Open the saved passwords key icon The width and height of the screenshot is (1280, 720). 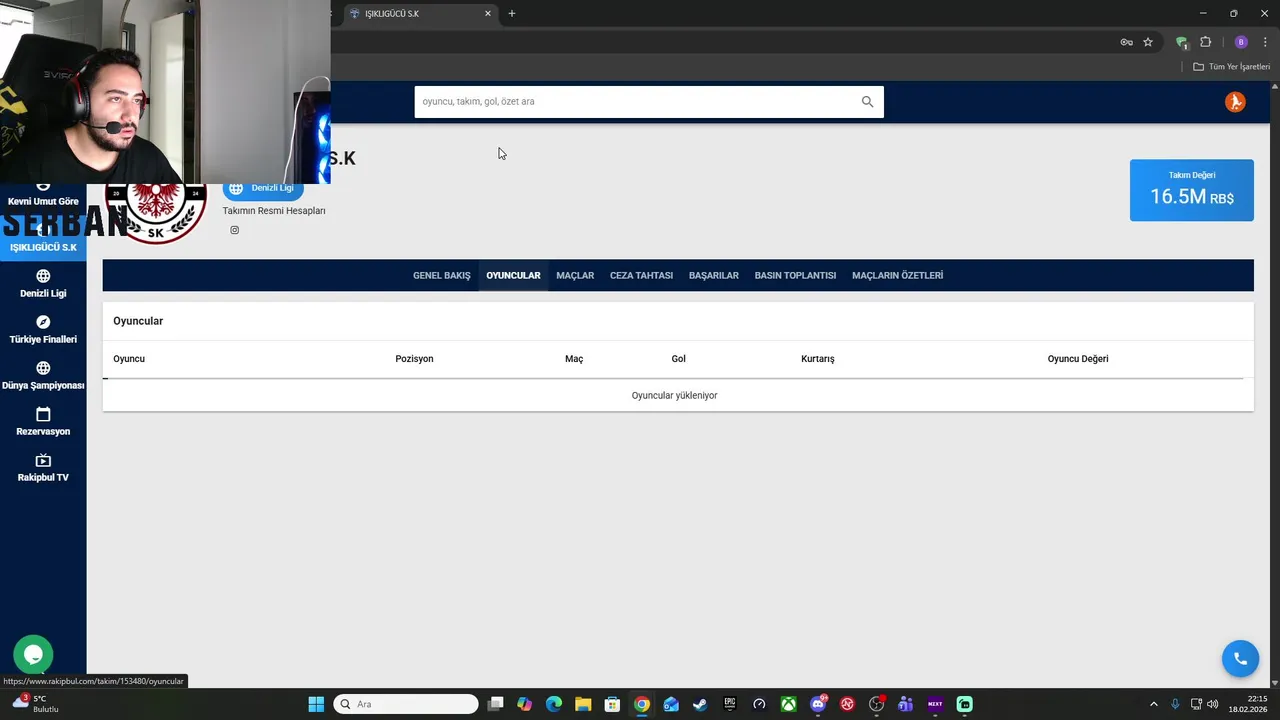click(1126, 42)
